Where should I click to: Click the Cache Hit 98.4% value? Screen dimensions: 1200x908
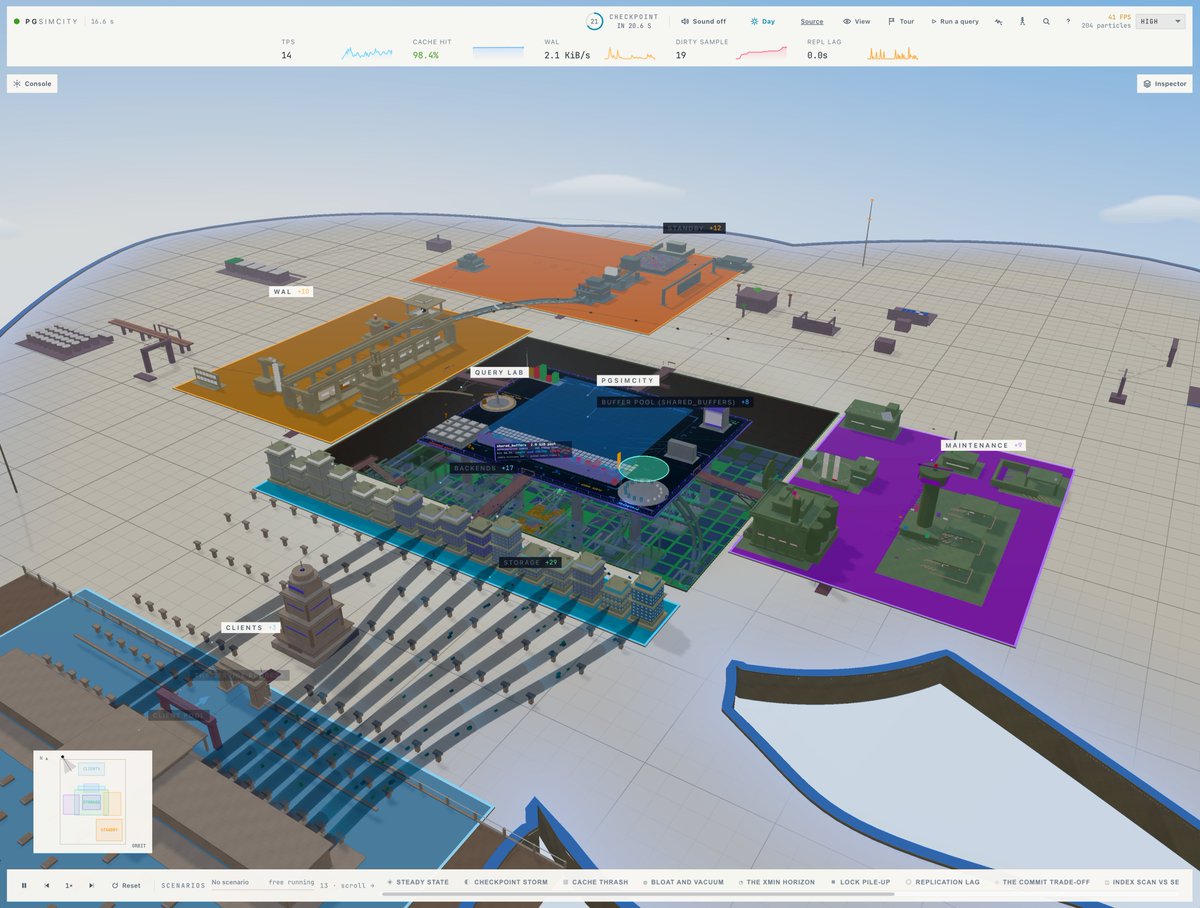point(426,55)
